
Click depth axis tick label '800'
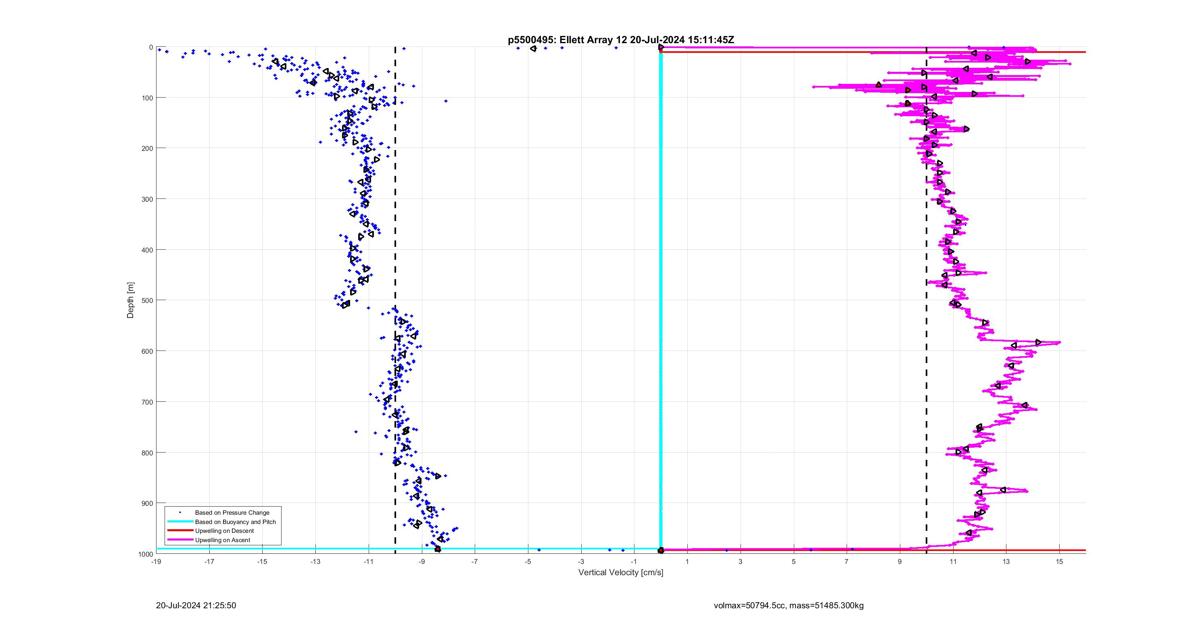(146, 452)
